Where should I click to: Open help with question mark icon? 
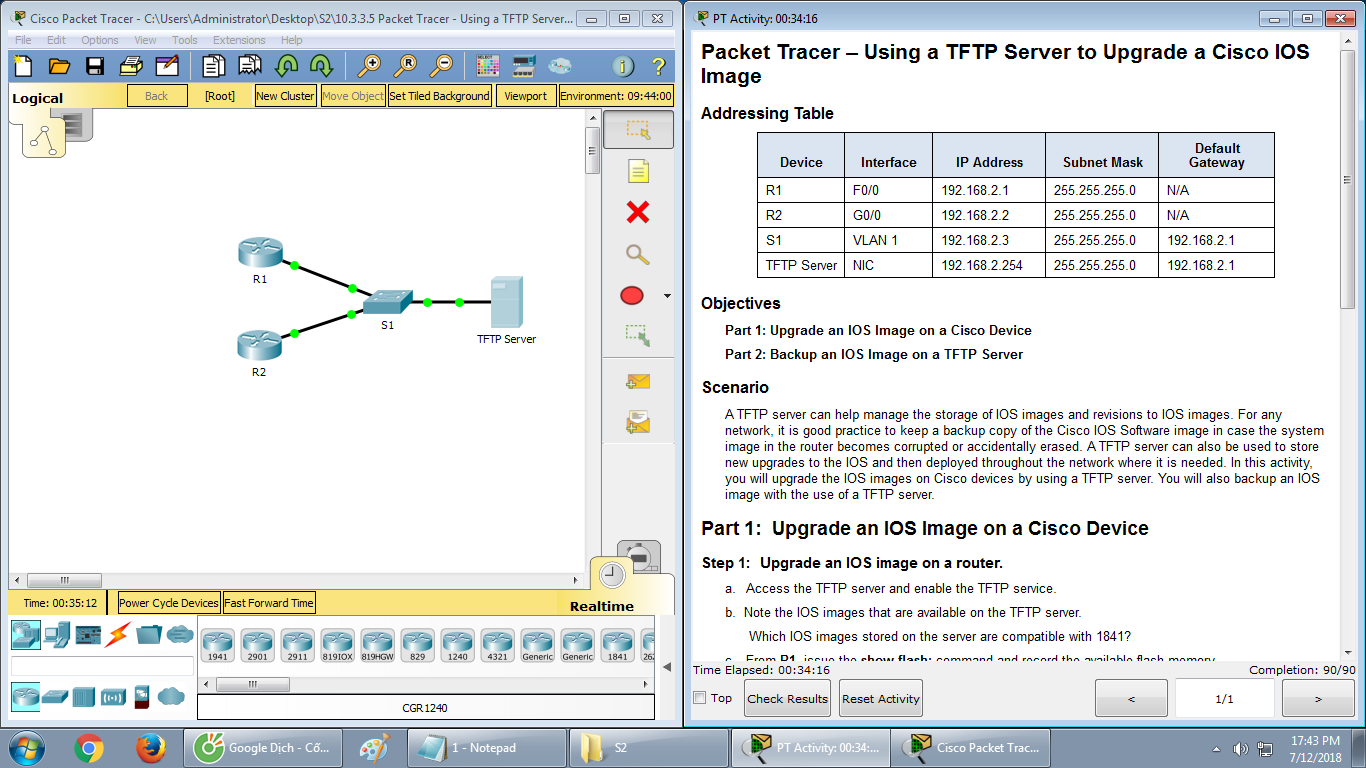pos(658,66)
